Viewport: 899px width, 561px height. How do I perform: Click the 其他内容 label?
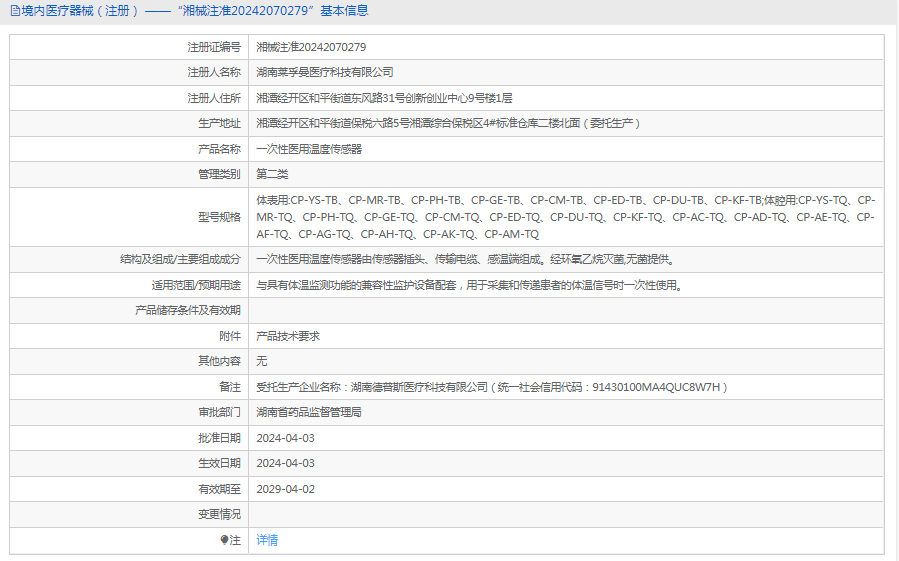point(219,361)
